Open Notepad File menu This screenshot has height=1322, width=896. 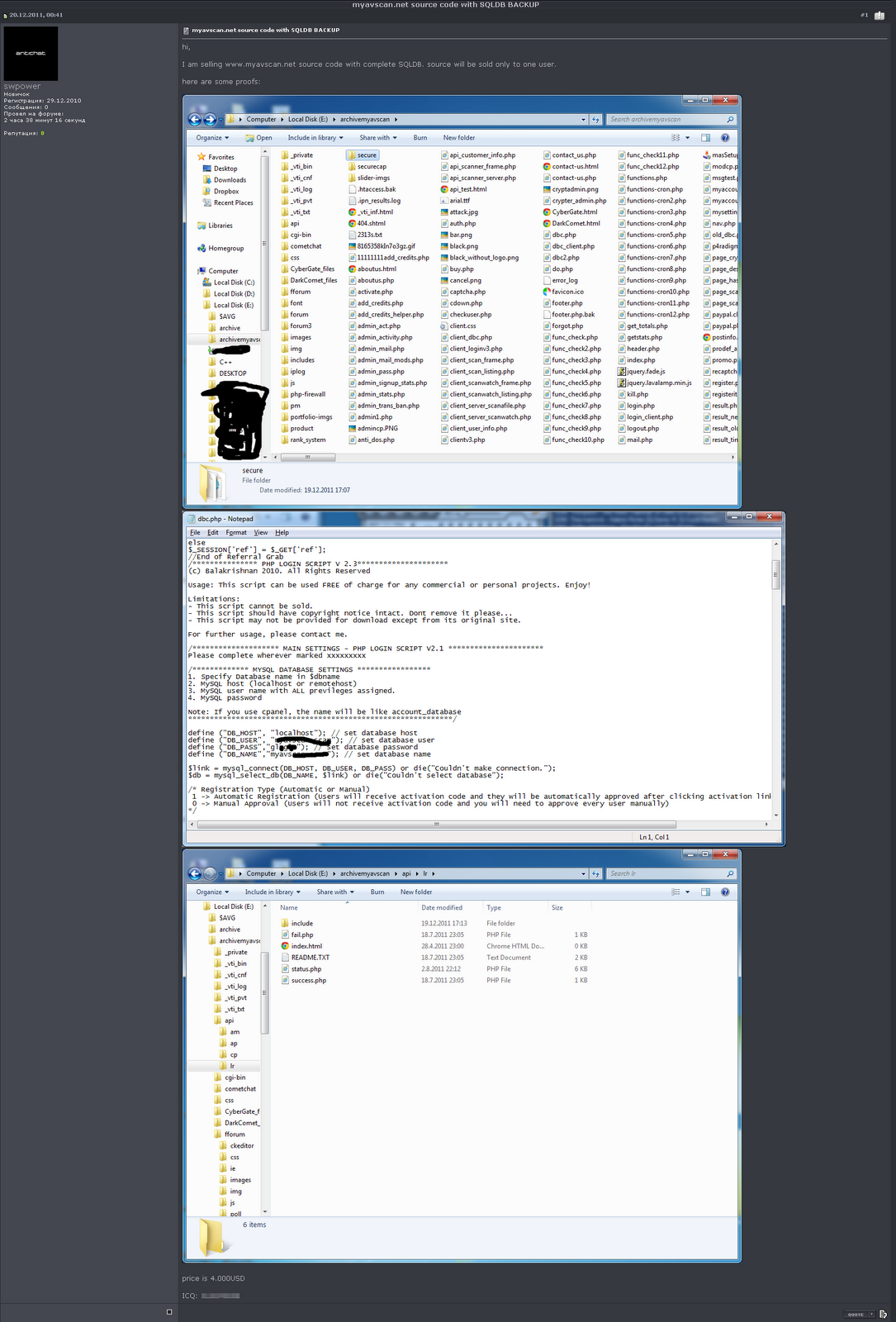pos(195,533)
